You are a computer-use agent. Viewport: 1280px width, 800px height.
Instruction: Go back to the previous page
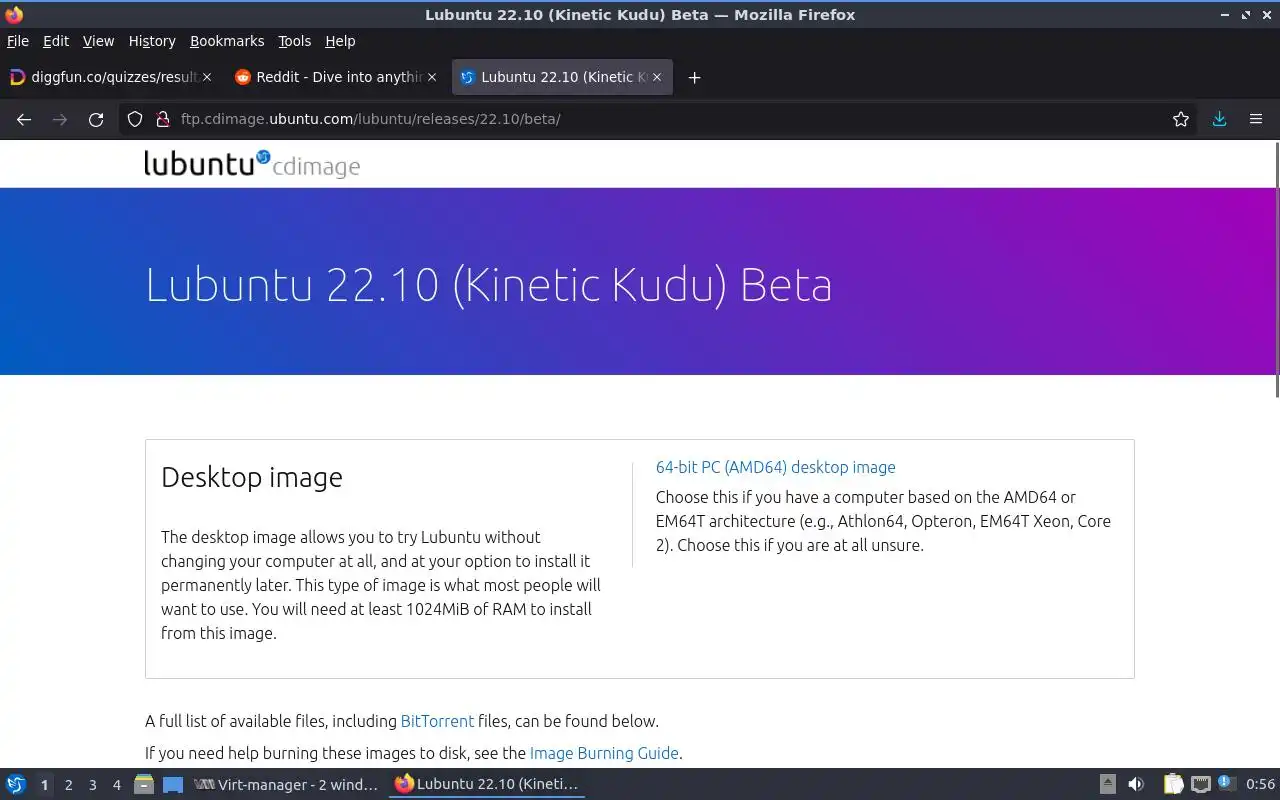(x=24, y=119)
